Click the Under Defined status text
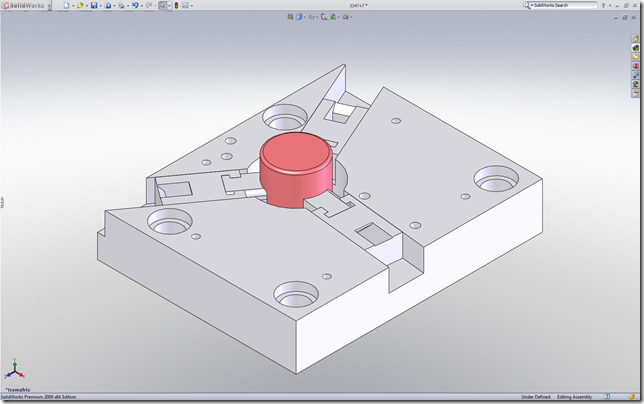Viewport: 644px width, 404px height. (x=536, y=397)
